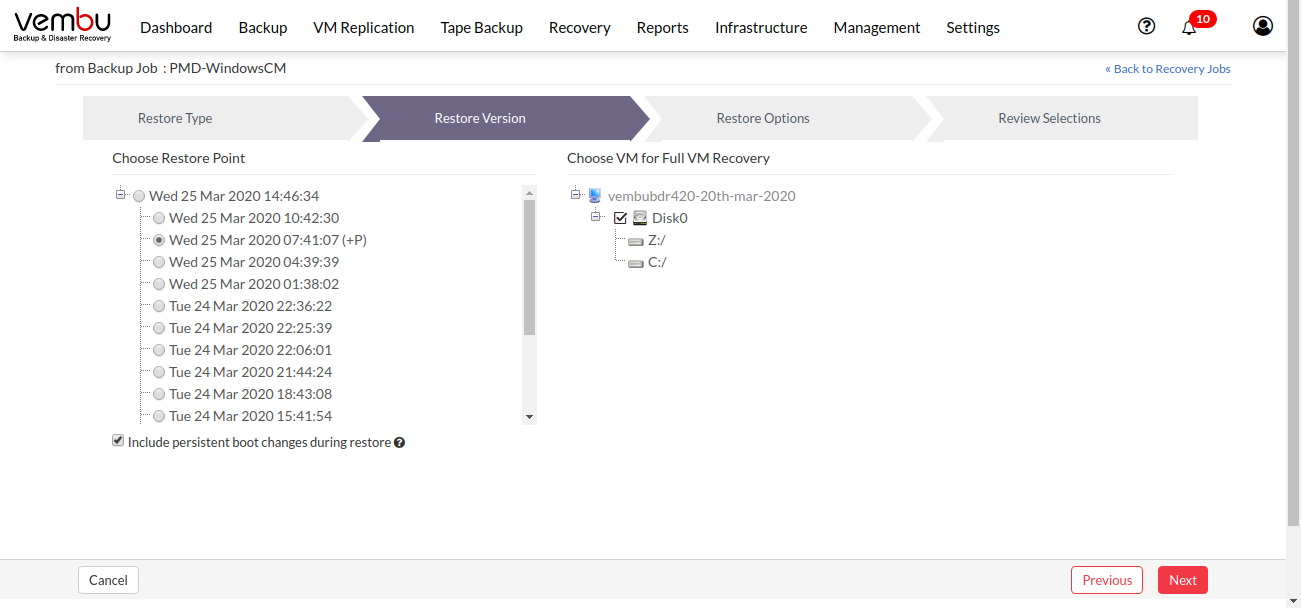Collapse the Disk0 tree node

(596, 216)
